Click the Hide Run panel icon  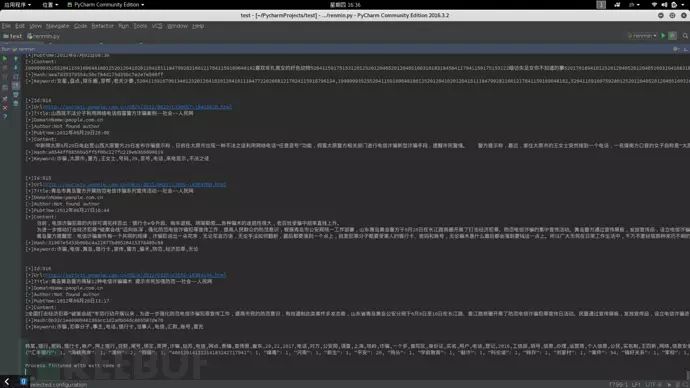685,49
